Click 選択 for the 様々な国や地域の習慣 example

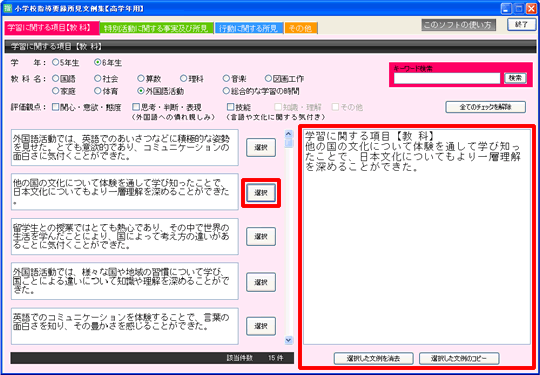(261, 282)
